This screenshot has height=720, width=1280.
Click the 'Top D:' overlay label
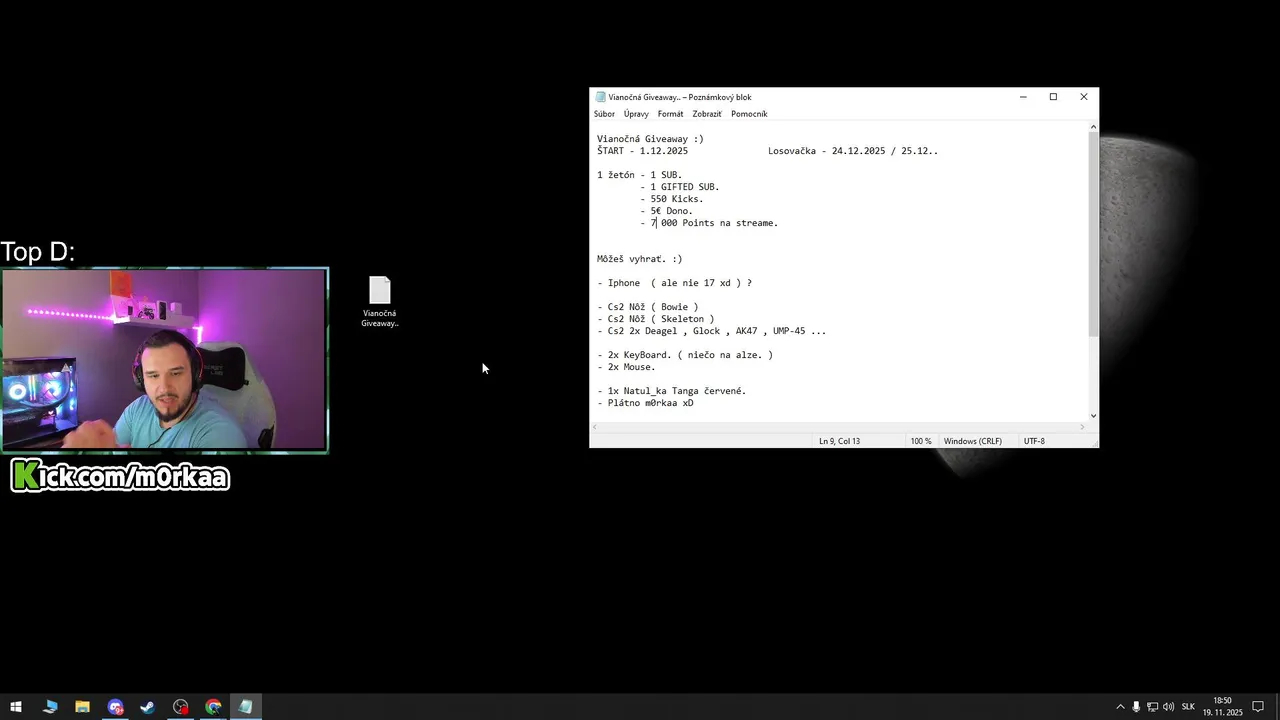(38, 252)
